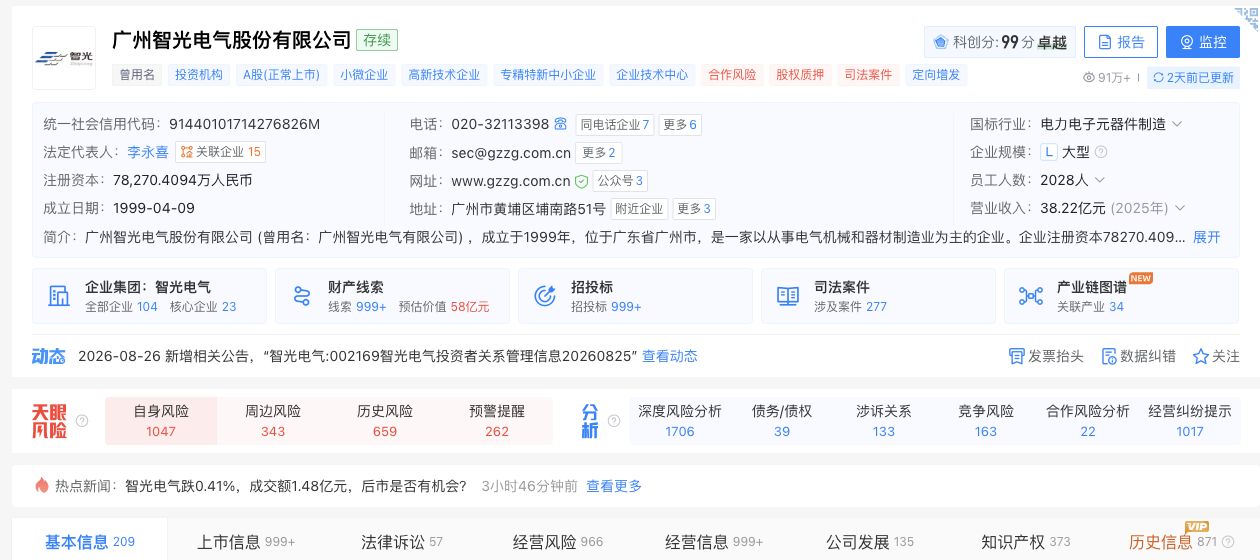Click help icon beside 天眼风险
Viewport: 1260px width, 560px height.
tap(82, 421)
